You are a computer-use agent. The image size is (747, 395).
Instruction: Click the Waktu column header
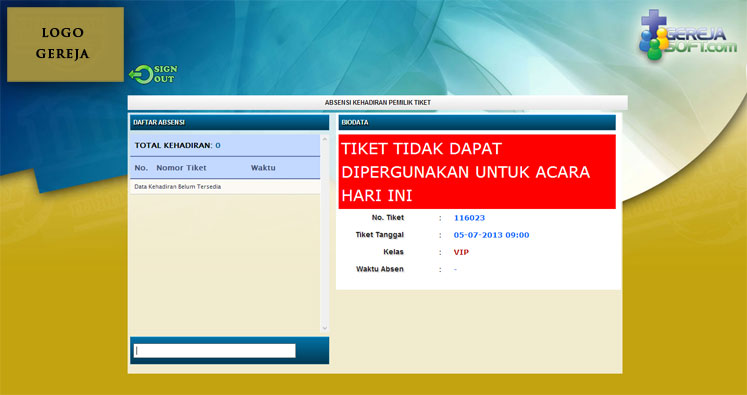click(x=263, y=168)
